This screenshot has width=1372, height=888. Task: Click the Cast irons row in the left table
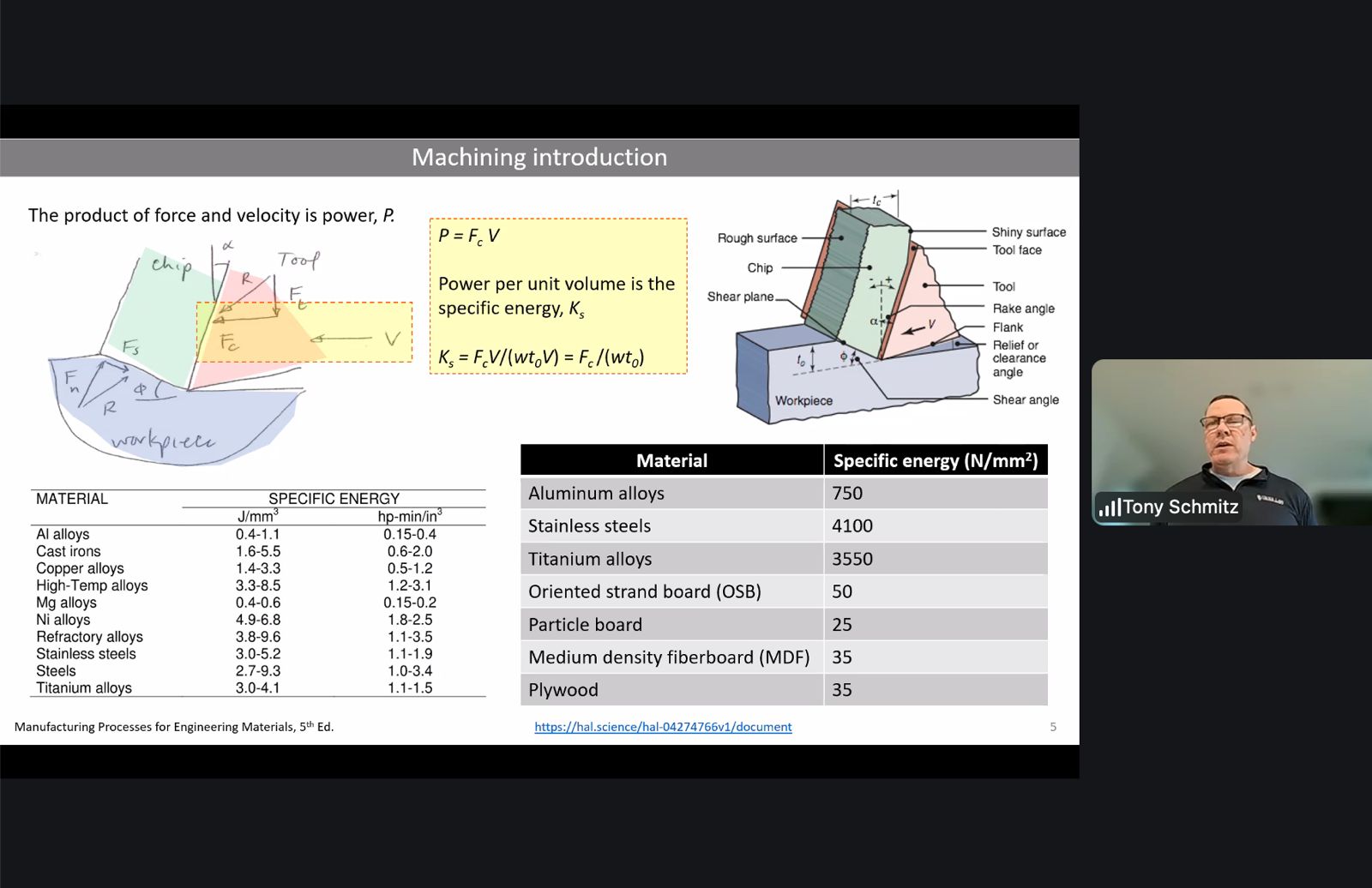[257, 551]
